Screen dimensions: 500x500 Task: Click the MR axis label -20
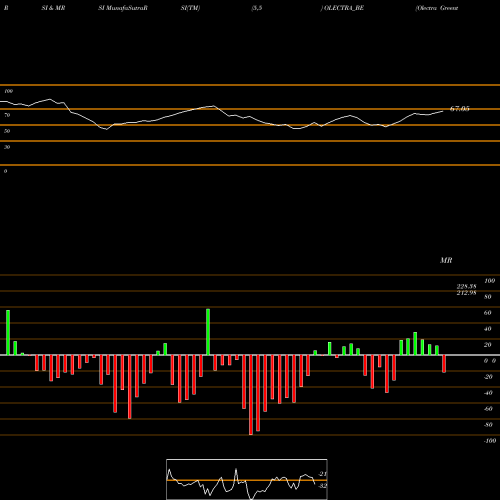(x=488, y=377)
